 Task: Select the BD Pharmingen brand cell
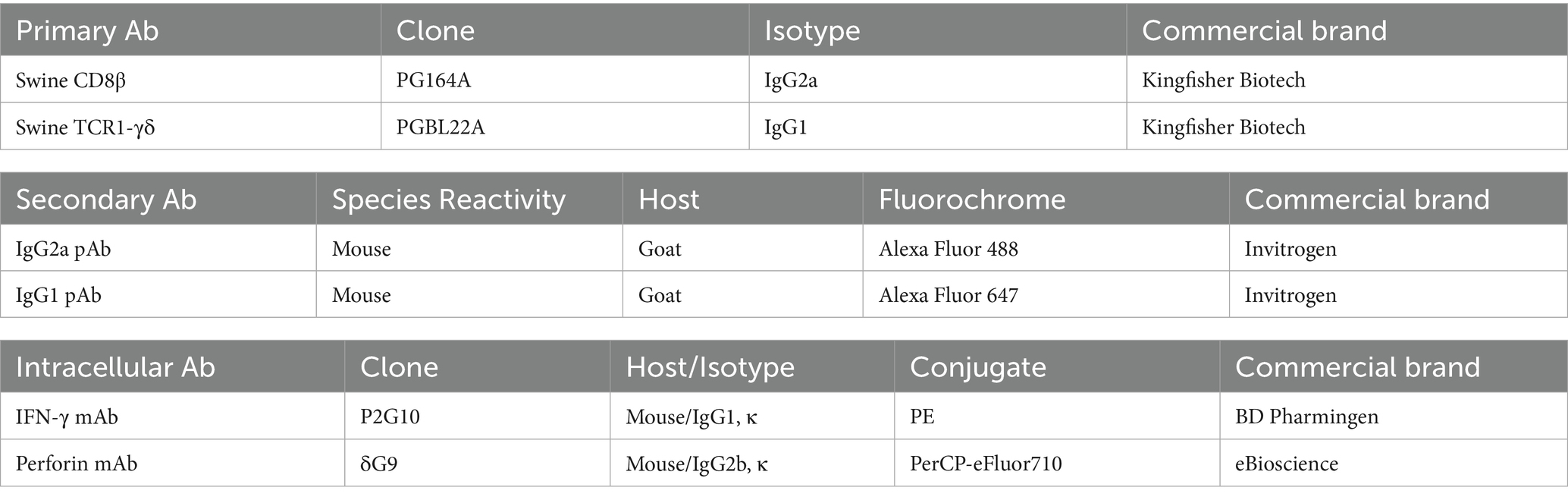pos(1306,417)
